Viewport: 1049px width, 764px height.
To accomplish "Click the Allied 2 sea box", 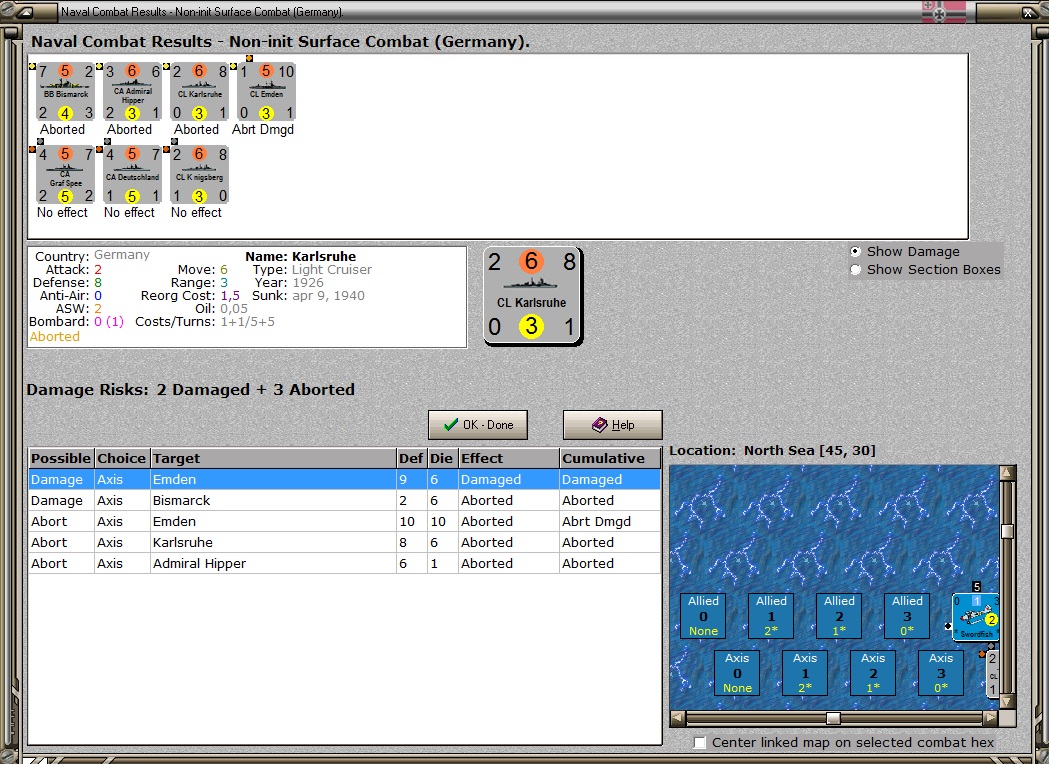I will click(839, 615).
